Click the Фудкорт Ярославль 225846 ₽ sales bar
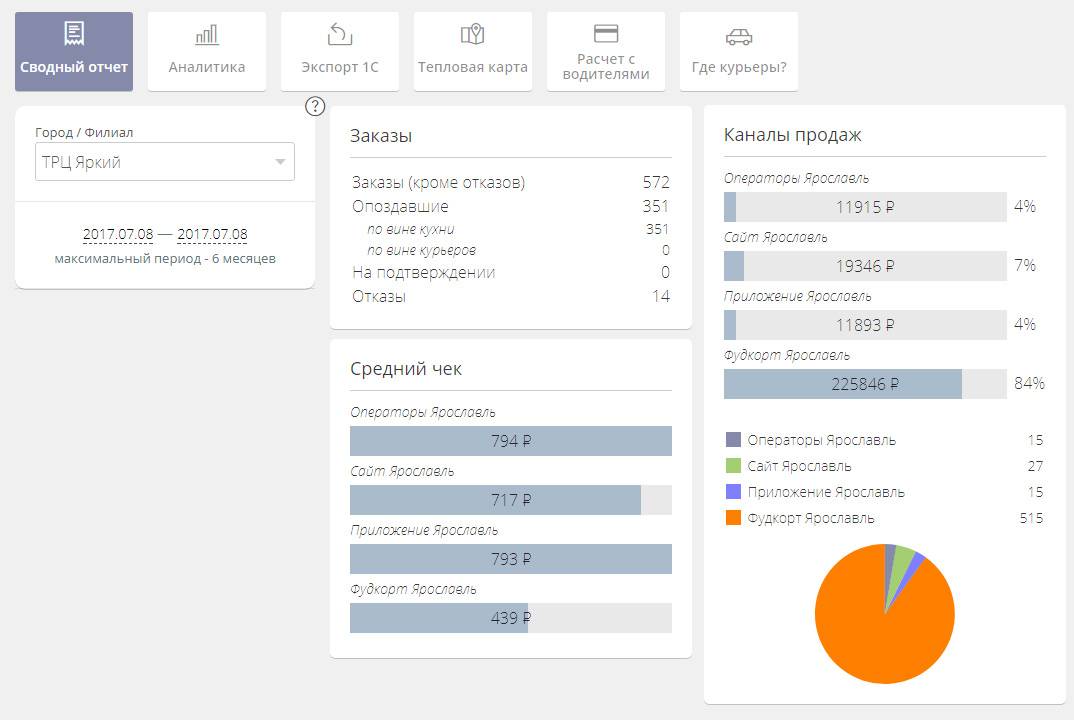The width and height of the screenshot is (1074, 720). coord(865,384)
